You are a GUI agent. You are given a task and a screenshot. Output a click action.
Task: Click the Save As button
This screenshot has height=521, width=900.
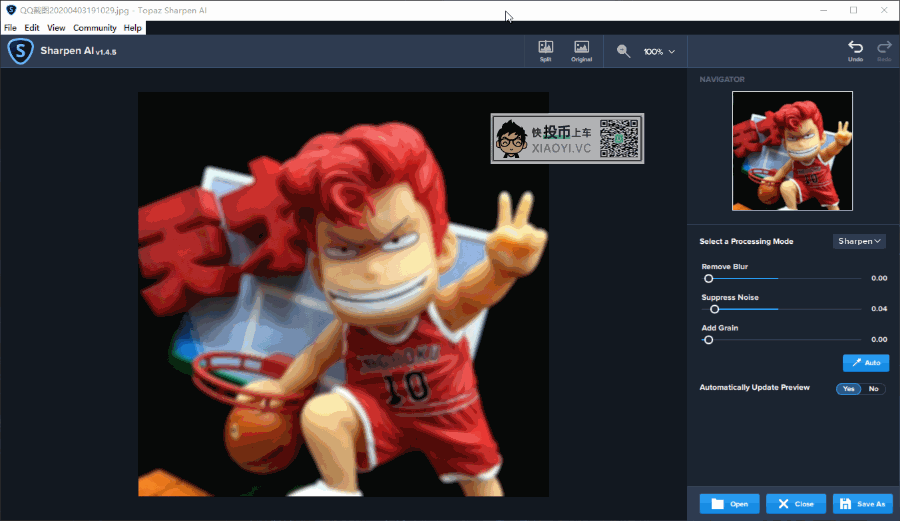863,504
